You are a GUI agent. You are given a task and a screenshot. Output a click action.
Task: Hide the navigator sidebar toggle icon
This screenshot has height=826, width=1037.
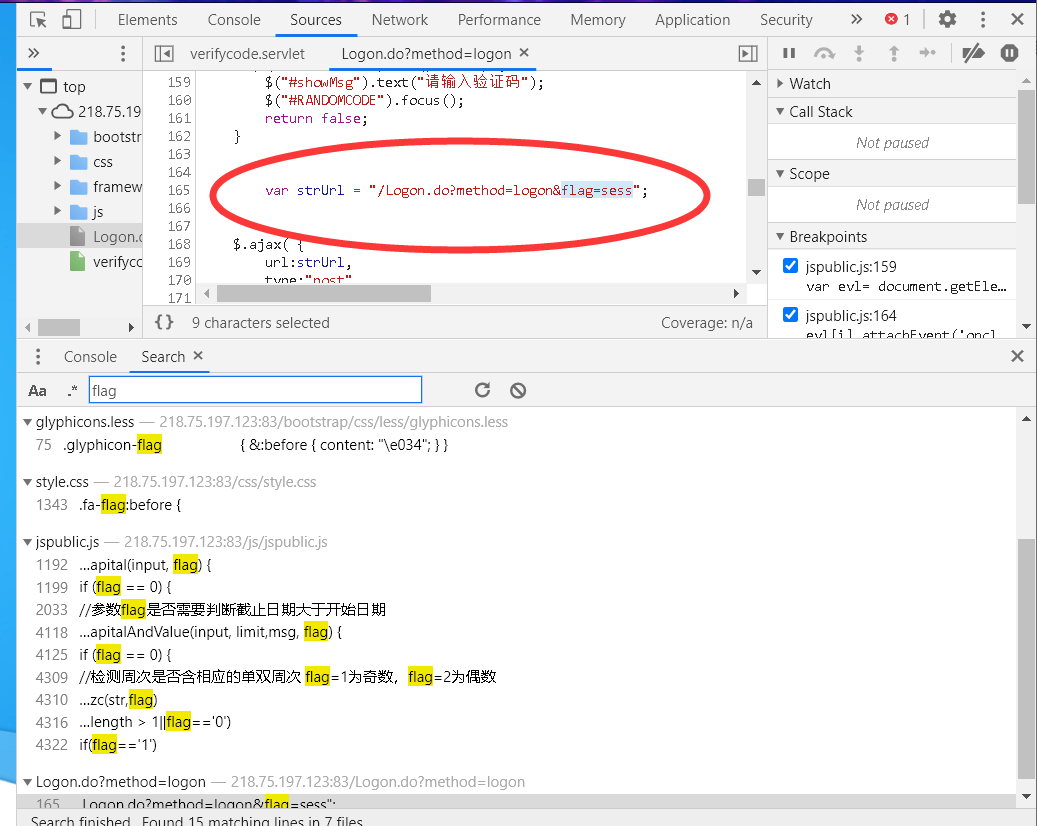(x=164, y=54)
